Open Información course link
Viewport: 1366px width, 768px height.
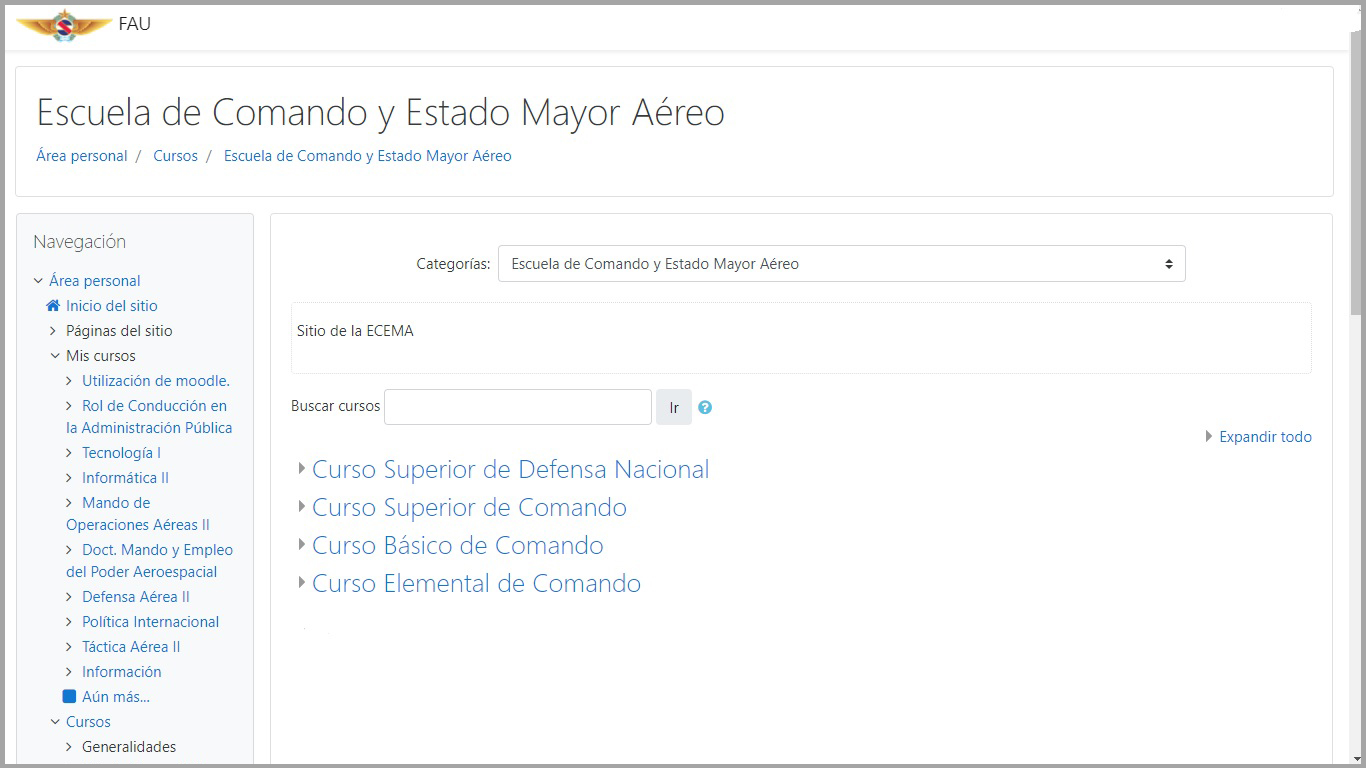121,672
